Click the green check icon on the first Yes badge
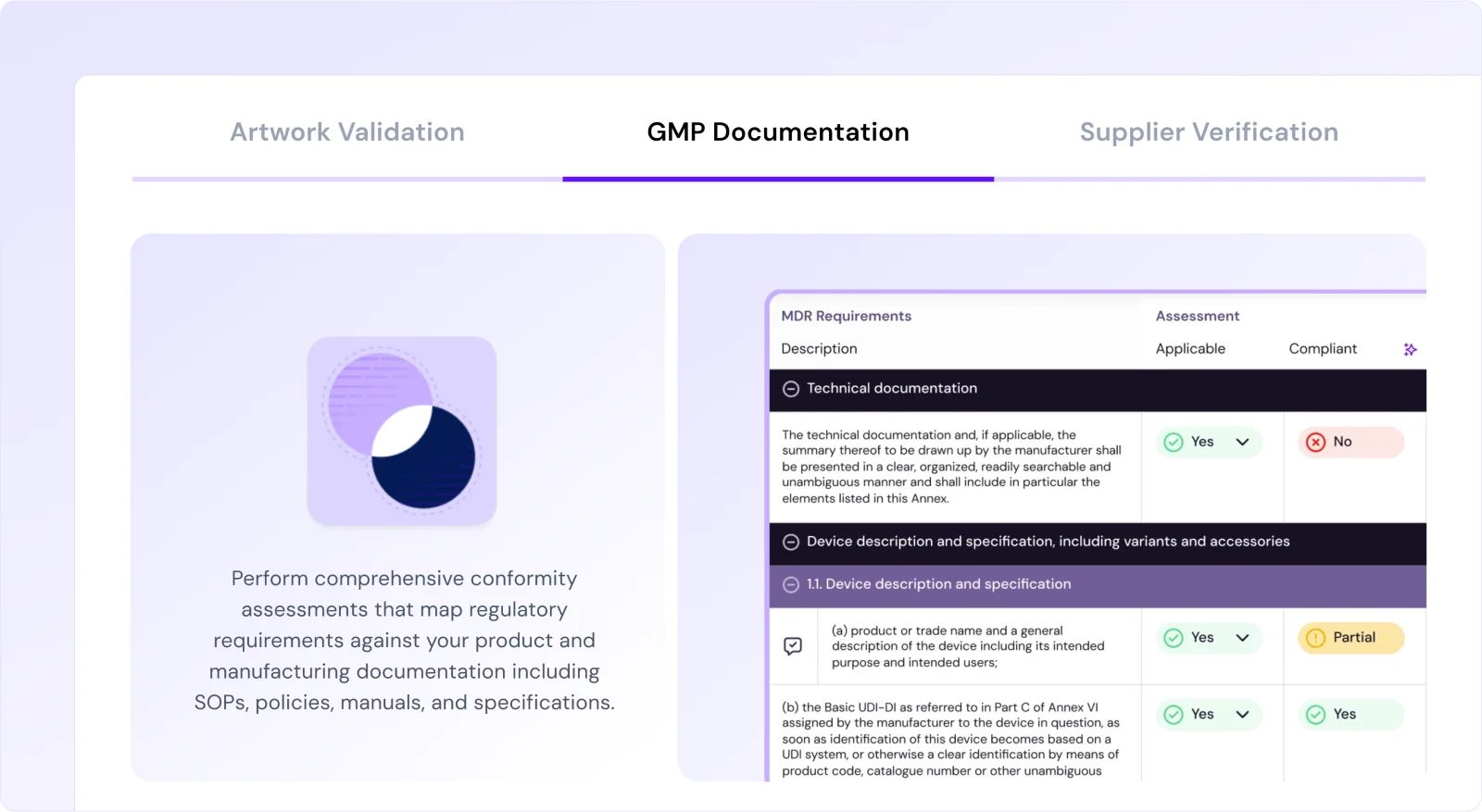Viewport: 1482px width, 812px height. click(x=1174, y=442)
